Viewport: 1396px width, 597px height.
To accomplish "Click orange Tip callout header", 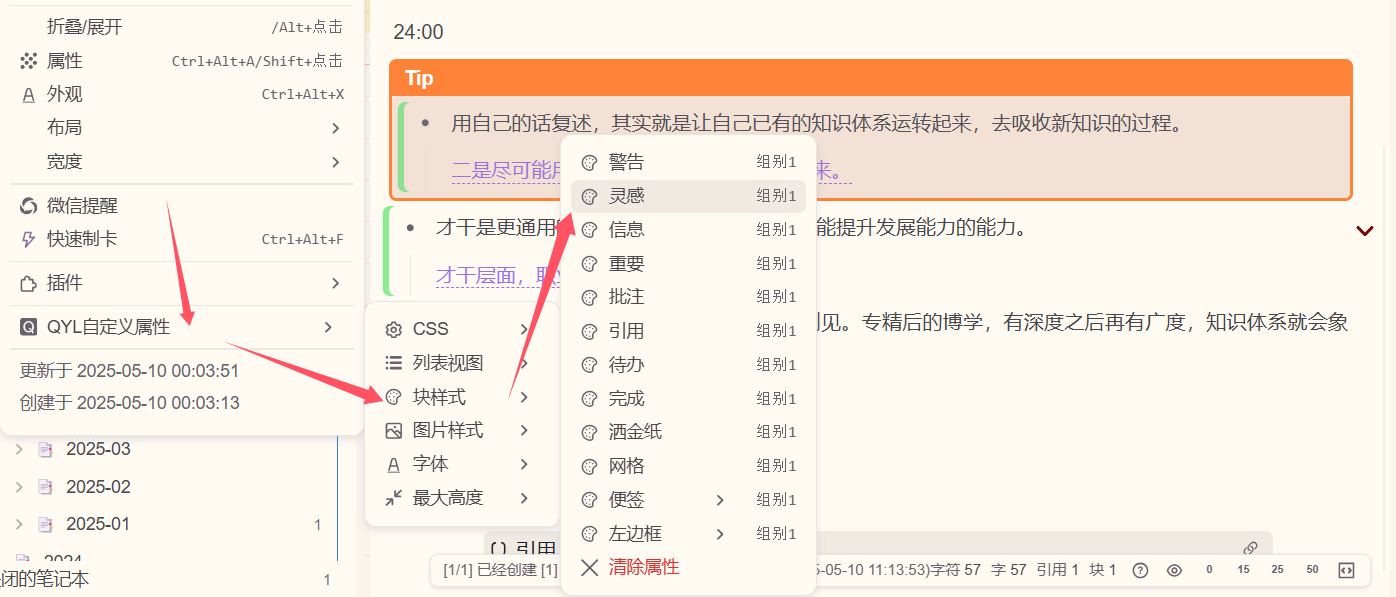I will (x=871, y=78).
